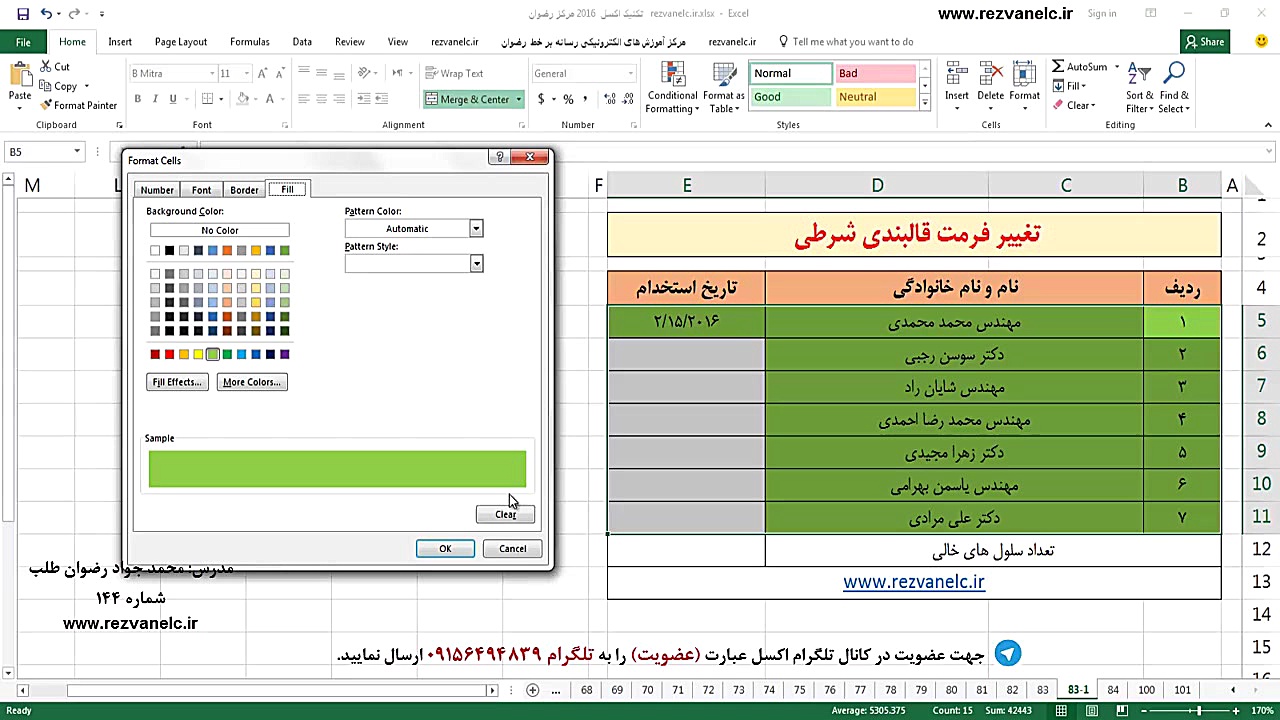Open the Page Layout ribbon tab
Image resolution: width=1280 pixels, height=720 pixels.
click(180, 41)
